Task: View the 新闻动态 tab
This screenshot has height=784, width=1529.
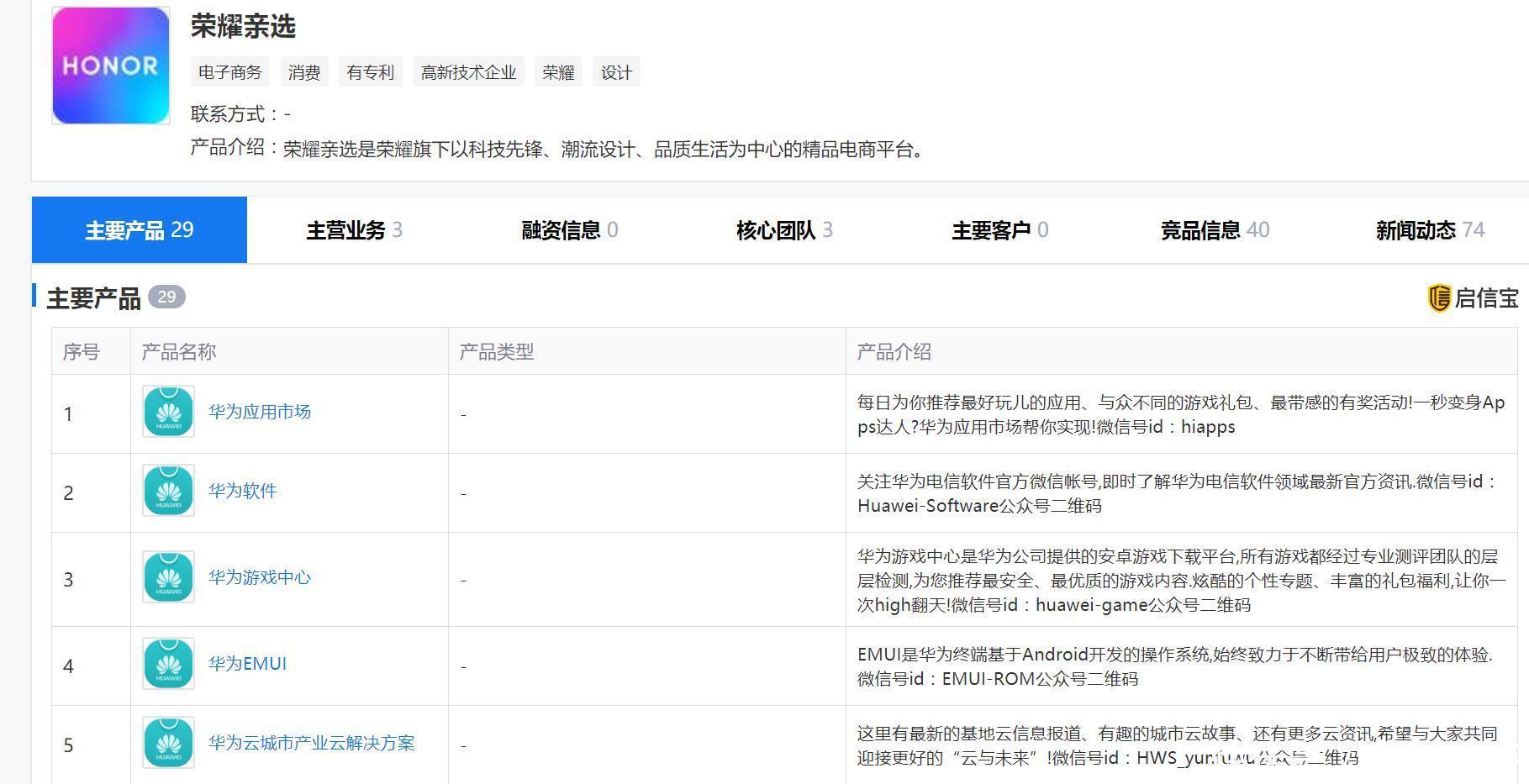Action: click(1429, 230)
